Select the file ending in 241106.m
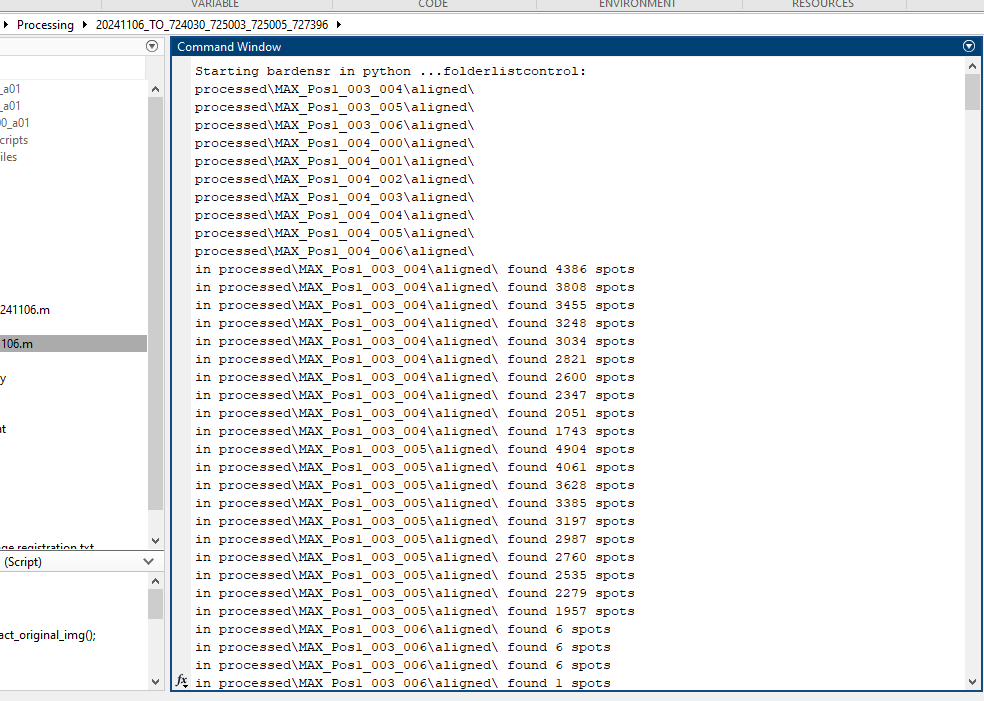 tap(25, 310)
